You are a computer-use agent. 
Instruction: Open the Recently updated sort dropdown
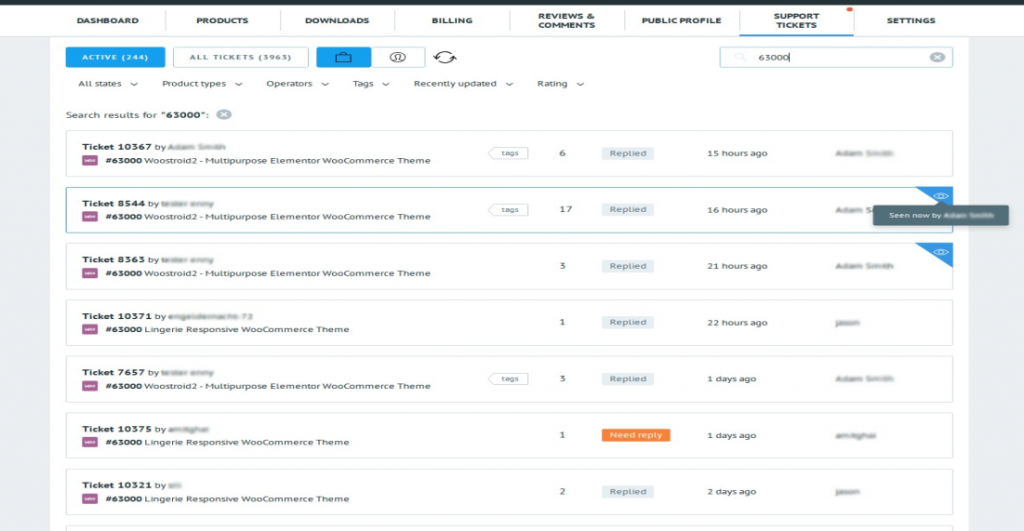coord(463,84)
